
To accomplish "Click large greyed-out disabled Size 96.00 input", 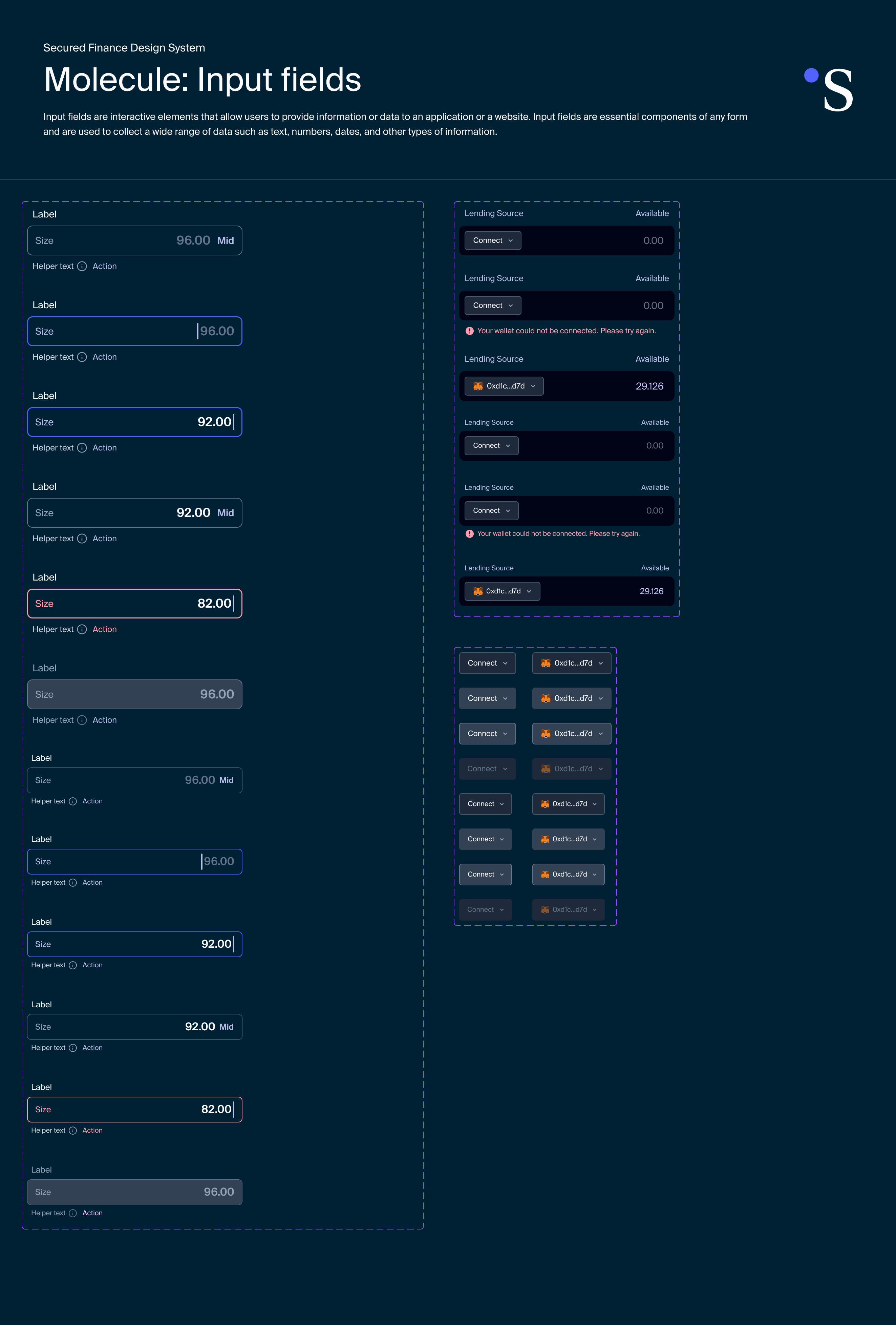I will pyautogui.click(x=134, y=694).
